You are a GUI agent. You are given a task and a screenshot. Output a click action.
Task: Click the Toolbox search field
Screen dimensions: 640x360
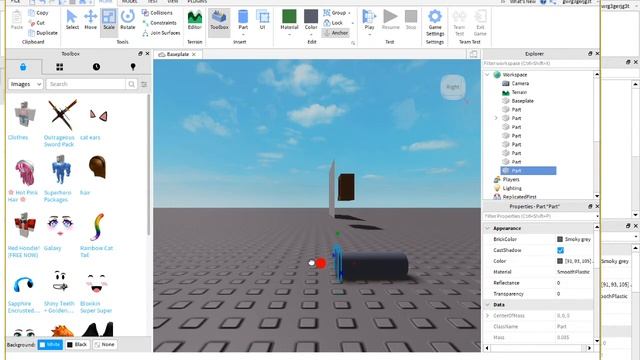[x=86, y=84]
